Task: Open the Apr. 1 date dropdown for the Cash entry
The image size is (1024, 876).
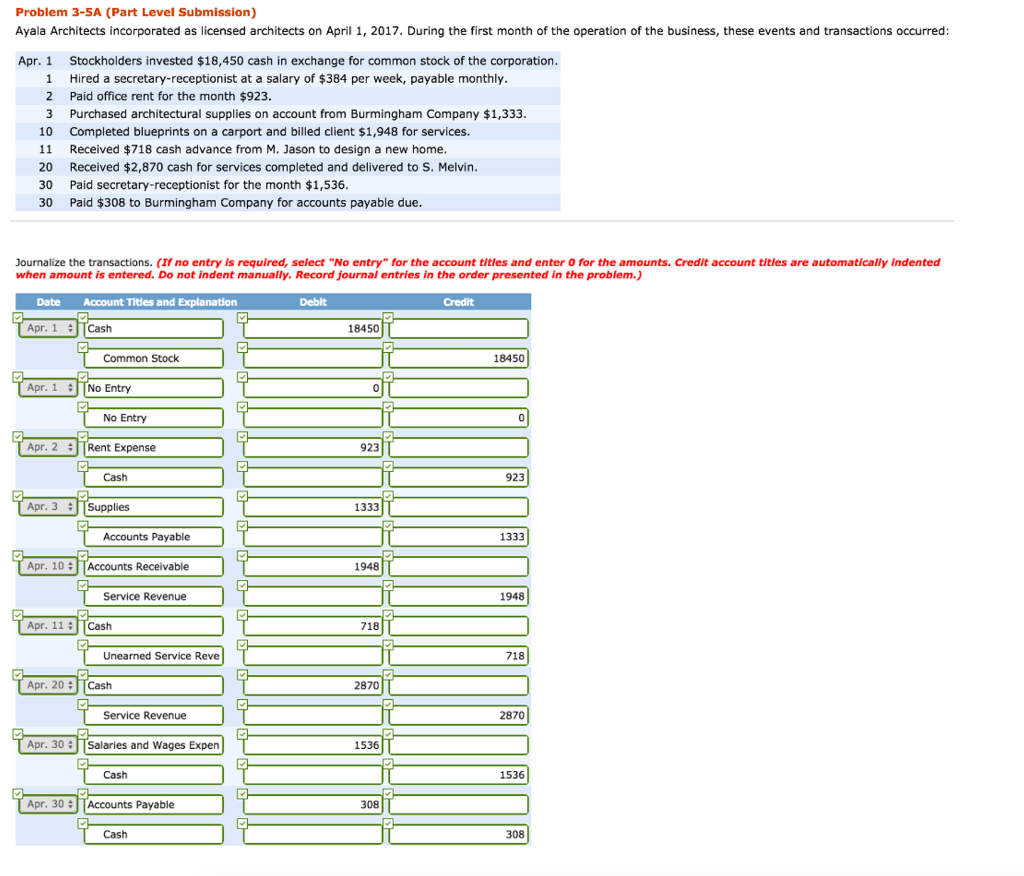Action: [47, 328]
